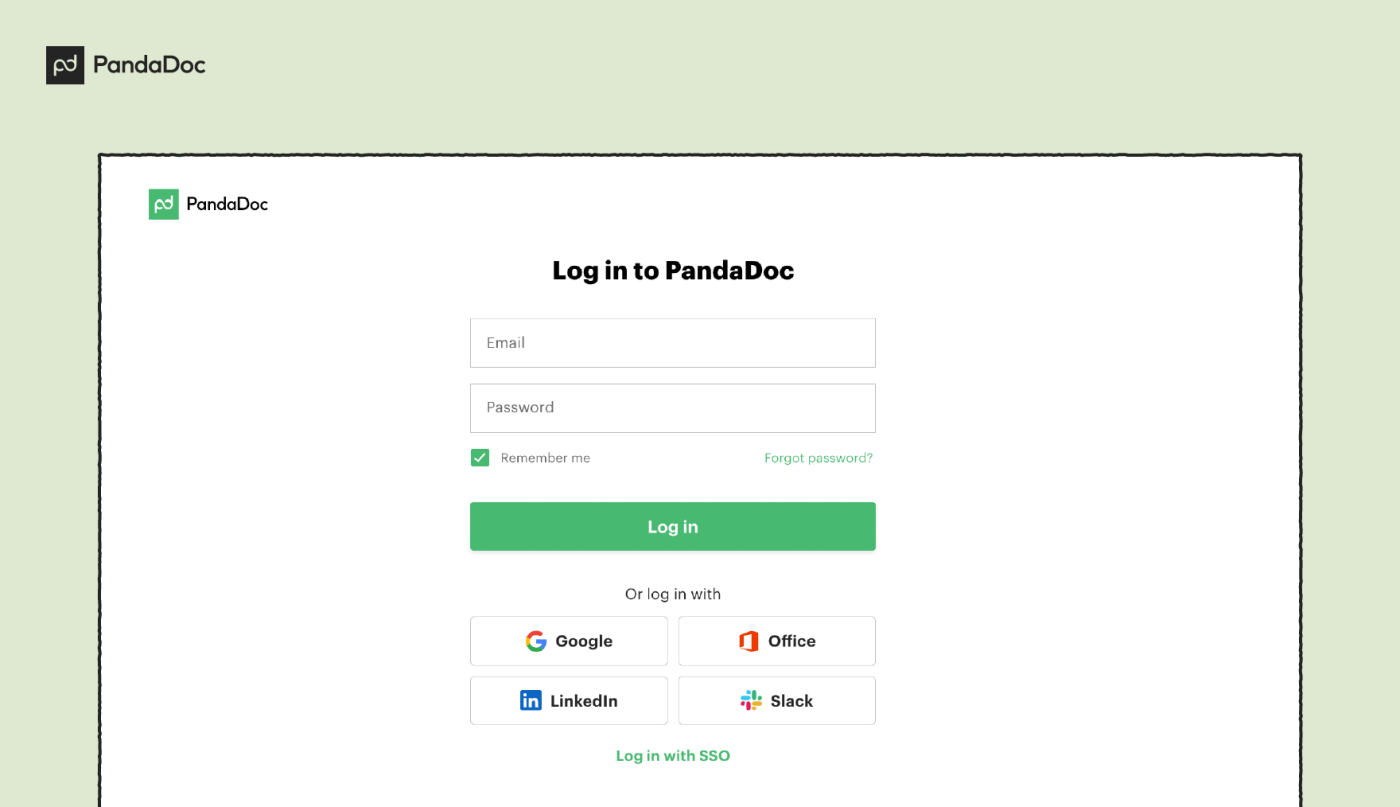Viewport: 1400px width, 807px height.
Task: Click the 'Slack' text on the sign-in button
Action: click(792, 701)
